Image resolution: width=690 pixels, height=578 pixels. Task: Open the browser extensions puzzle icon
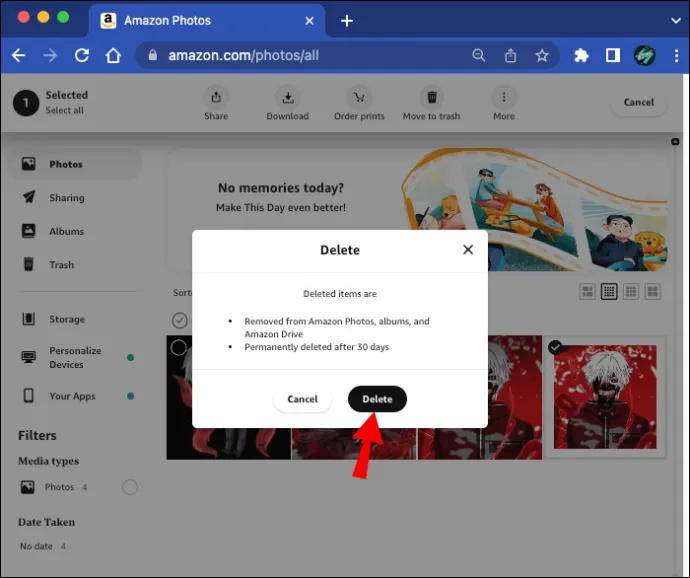581,55
